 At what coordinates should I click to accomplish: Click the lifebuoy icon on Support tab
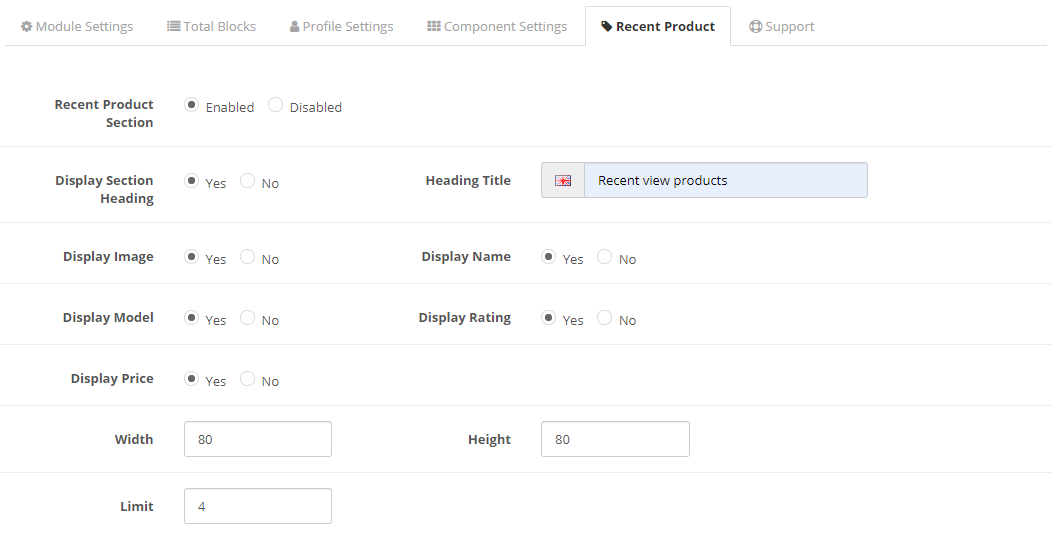click(756, 27)
